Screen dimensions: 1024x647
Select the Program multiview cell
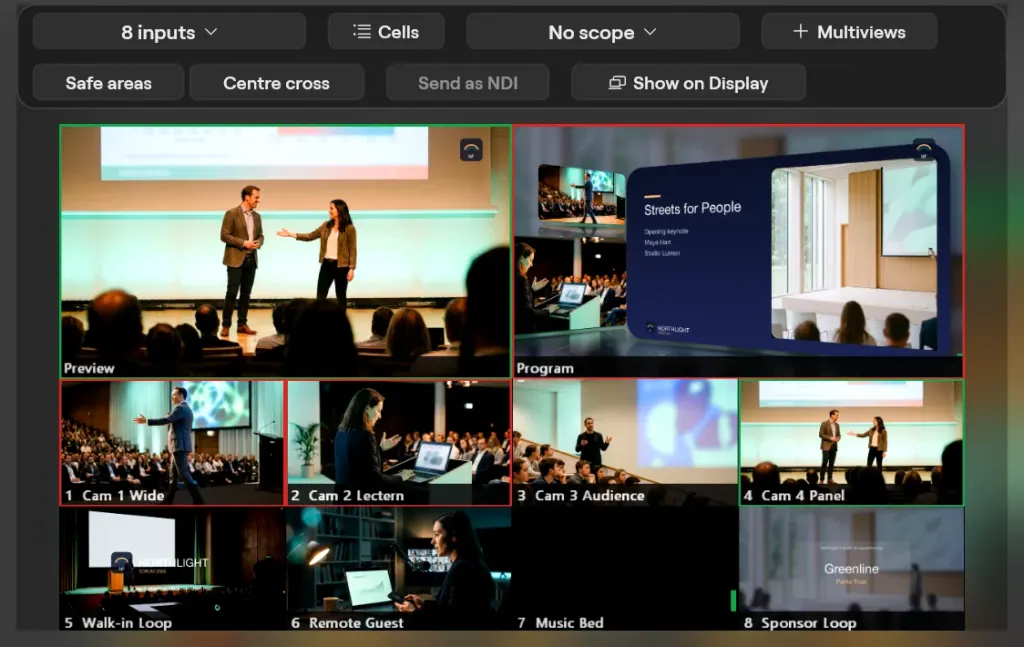click(x=739, y=251)
